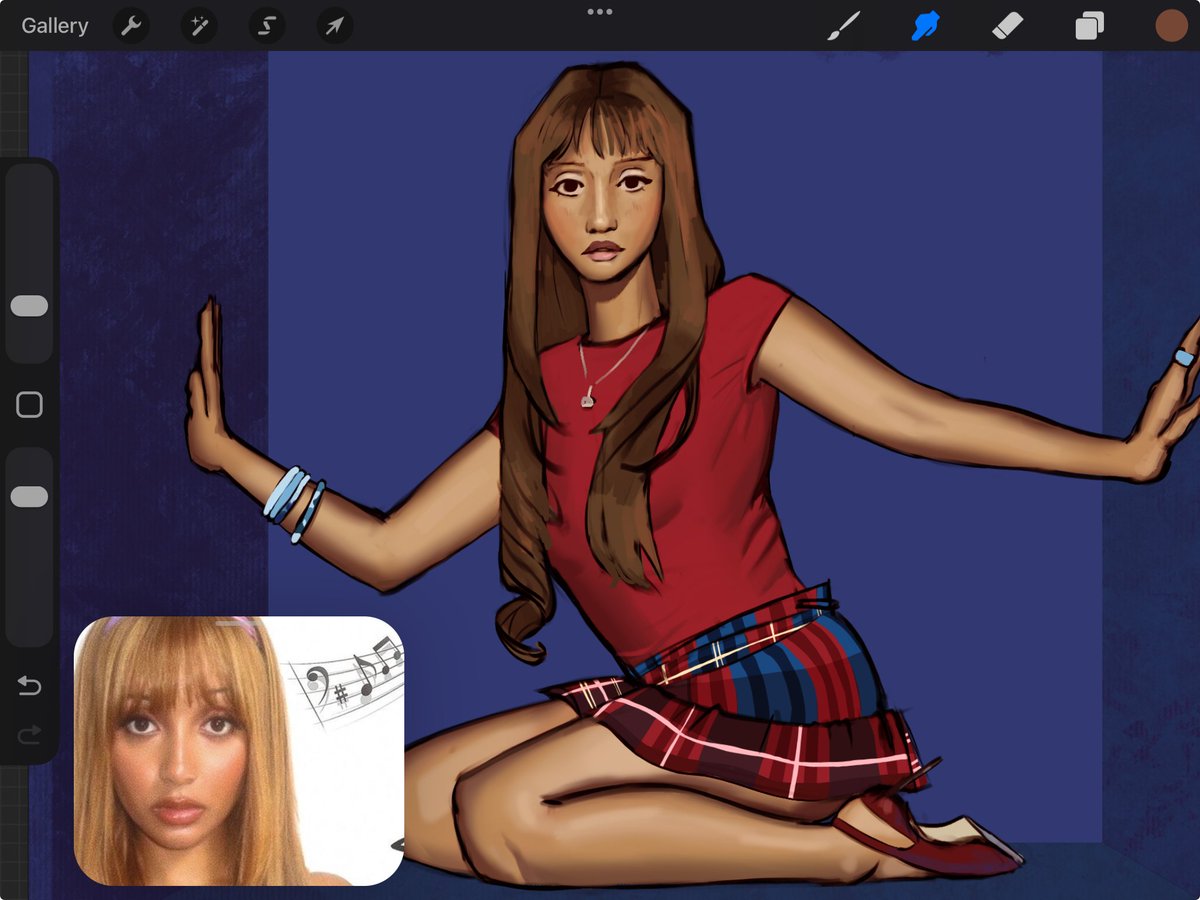Tap the Redo arrow
Image resolution: width=1200 pixels, height=900 pixels.
pos(29,736)
